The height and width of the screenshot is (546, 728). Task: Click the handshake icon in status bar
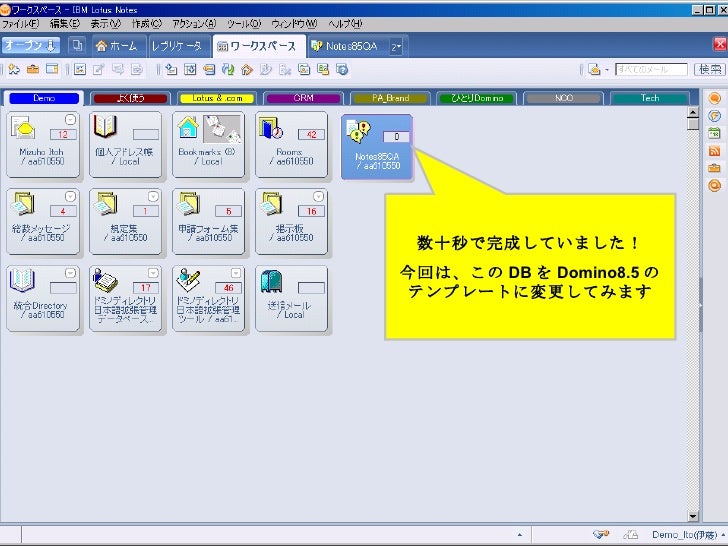click(601, 534)
